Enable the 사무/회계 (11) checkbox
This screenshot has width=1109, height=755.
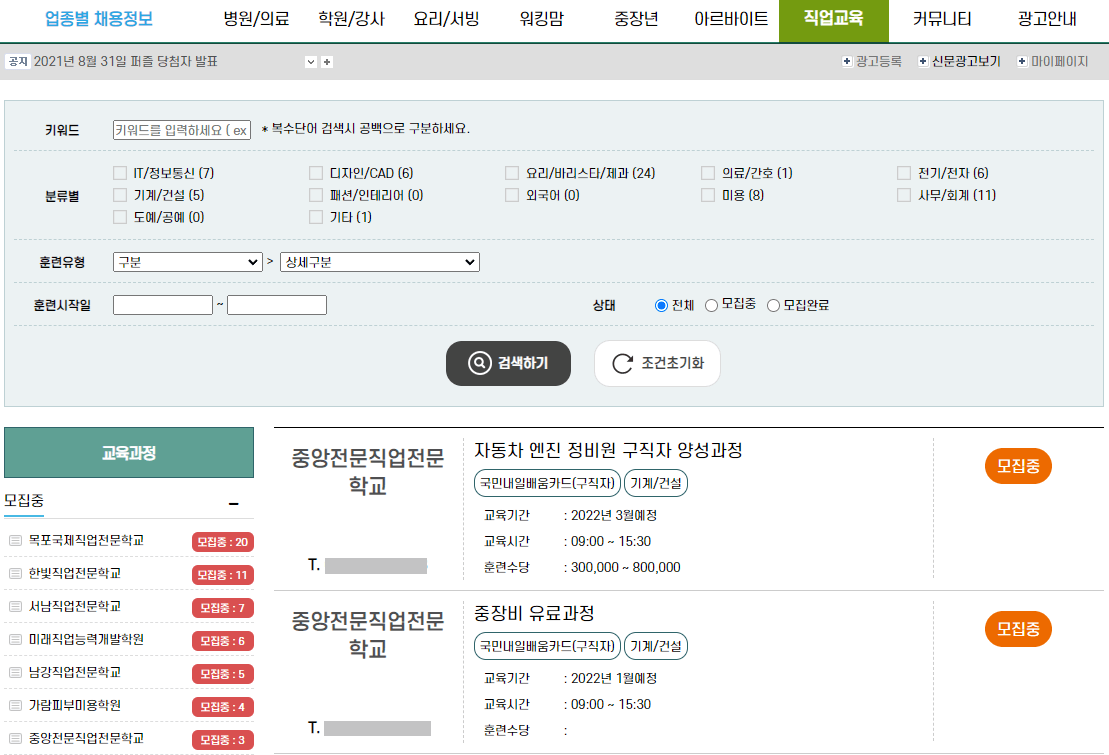(x=904, y=195)
